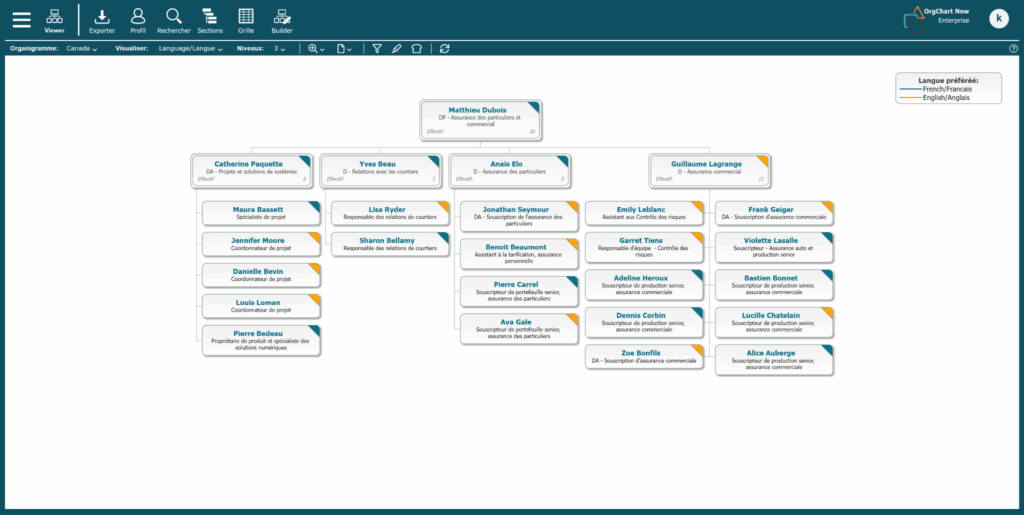This screenshot has height=515, width=1024.
Task: Open the hamburger main menu
Action: 21,20
